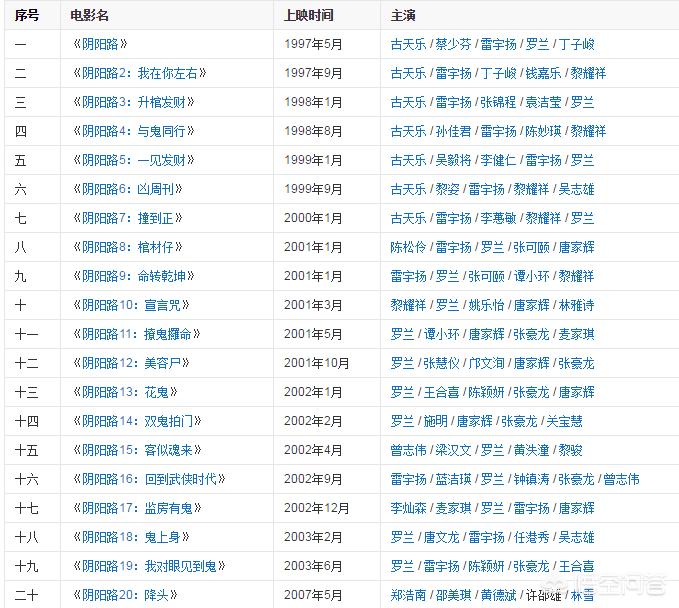
Task: Click actor 关宝慧 in the cast list
Action: 564,421
